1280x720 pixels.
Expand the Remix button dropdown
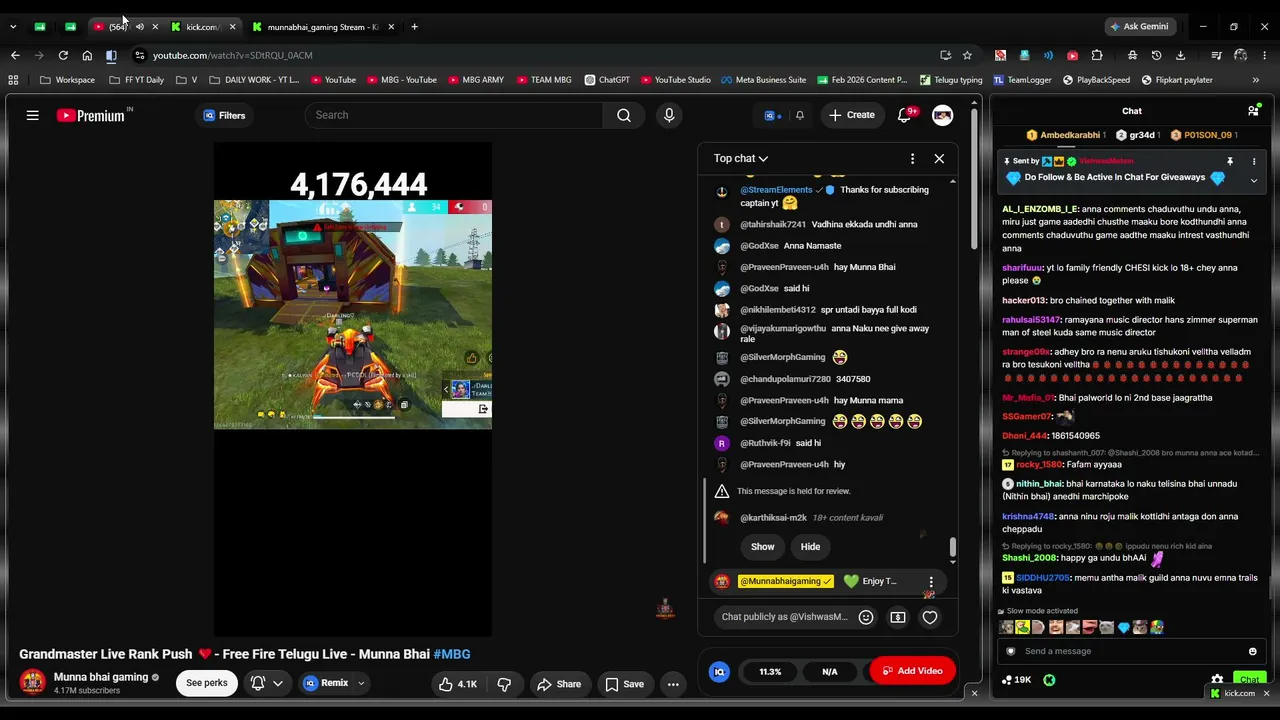361,684
